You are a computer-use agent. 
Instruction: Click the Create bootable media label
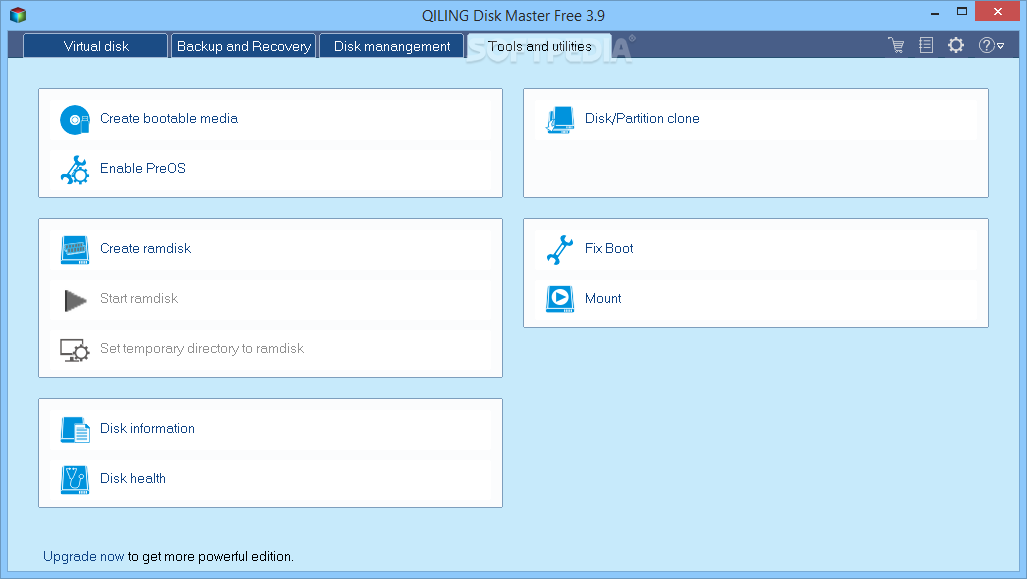point(169,119)
